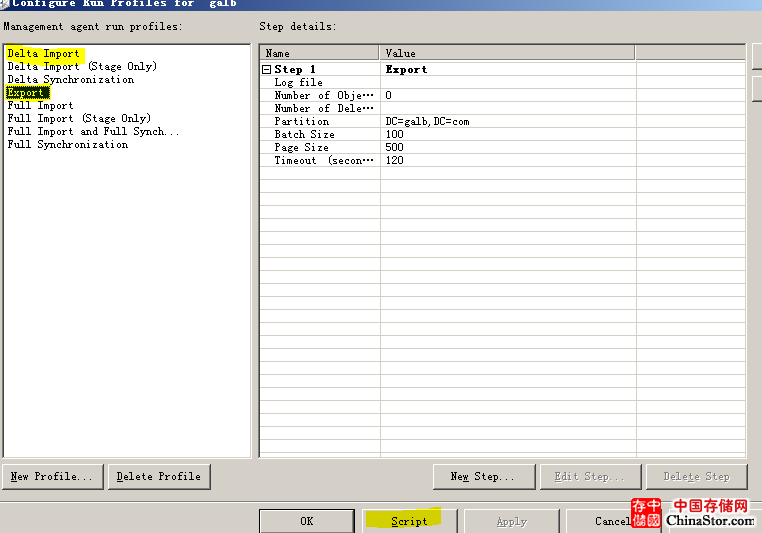Select the Export run profile
Image resolution: width=762 pixels, height=533 pixels.
[26, 93]
